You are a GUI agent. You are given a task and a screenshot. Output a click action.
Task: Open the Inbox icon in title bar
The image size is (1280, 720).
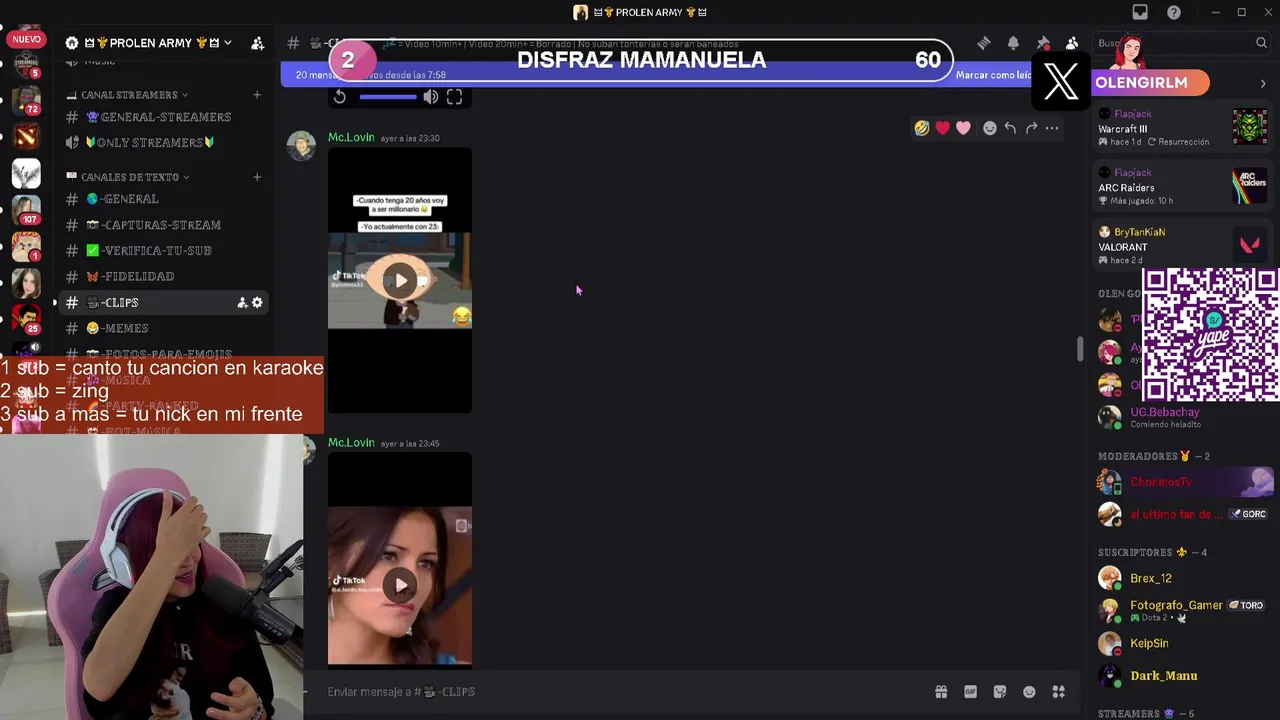[x=1140, y=12]
